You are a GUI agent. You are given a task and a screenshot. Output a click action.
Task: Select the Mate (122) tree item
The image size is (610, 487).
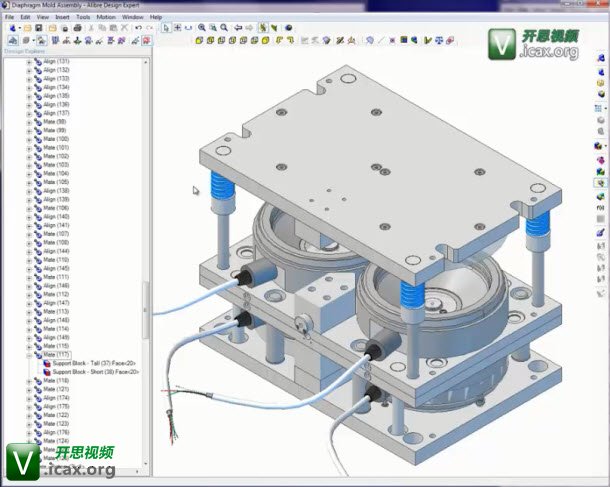click(x=56, y=415)
